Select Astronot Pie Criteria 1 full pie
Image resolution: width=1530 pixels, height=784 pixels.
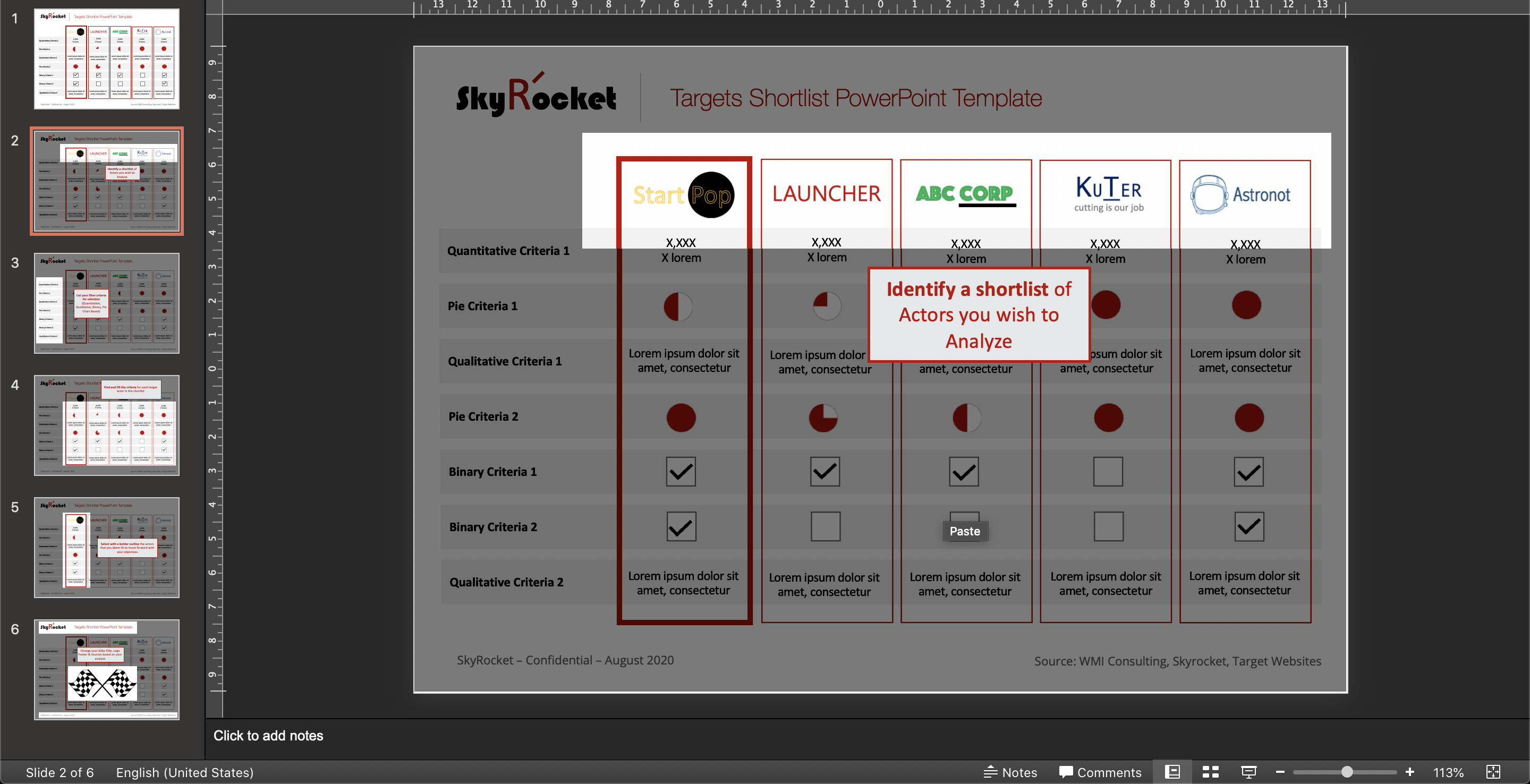point(1247,305)
